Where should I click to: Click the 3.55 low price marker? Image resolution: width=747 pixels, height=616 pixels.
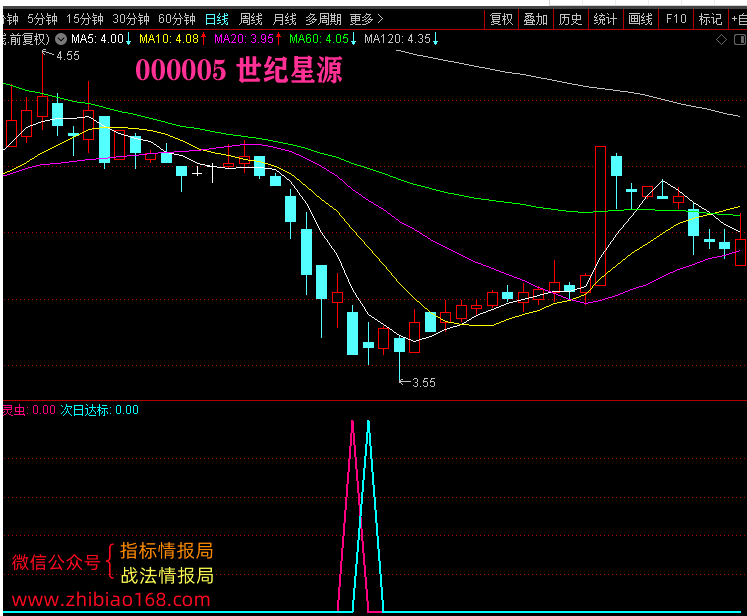click(424, 383)
